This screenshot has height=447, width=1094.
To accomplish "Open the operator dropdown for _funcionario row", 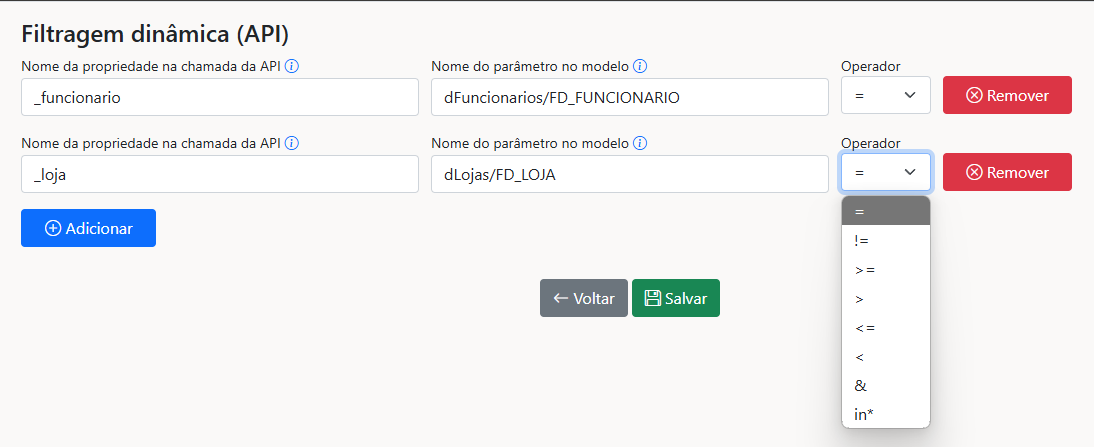I will 886,96.
